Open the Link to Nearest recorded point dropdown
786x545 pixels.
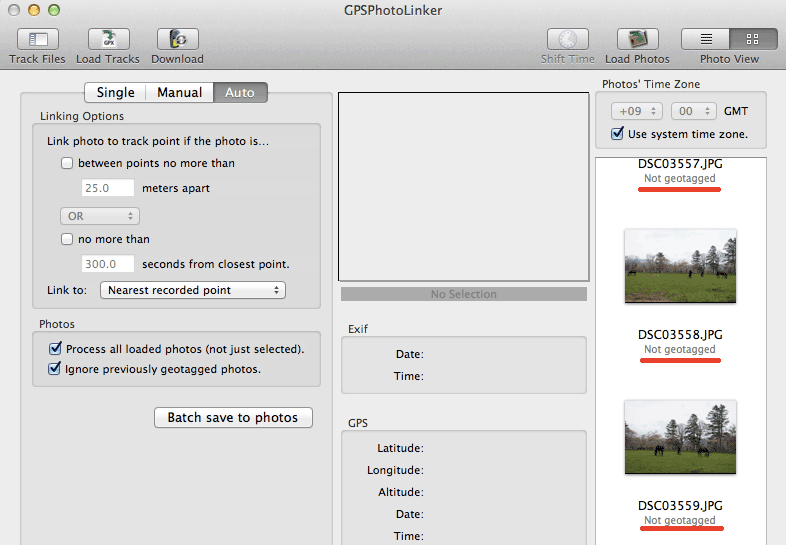193,290
